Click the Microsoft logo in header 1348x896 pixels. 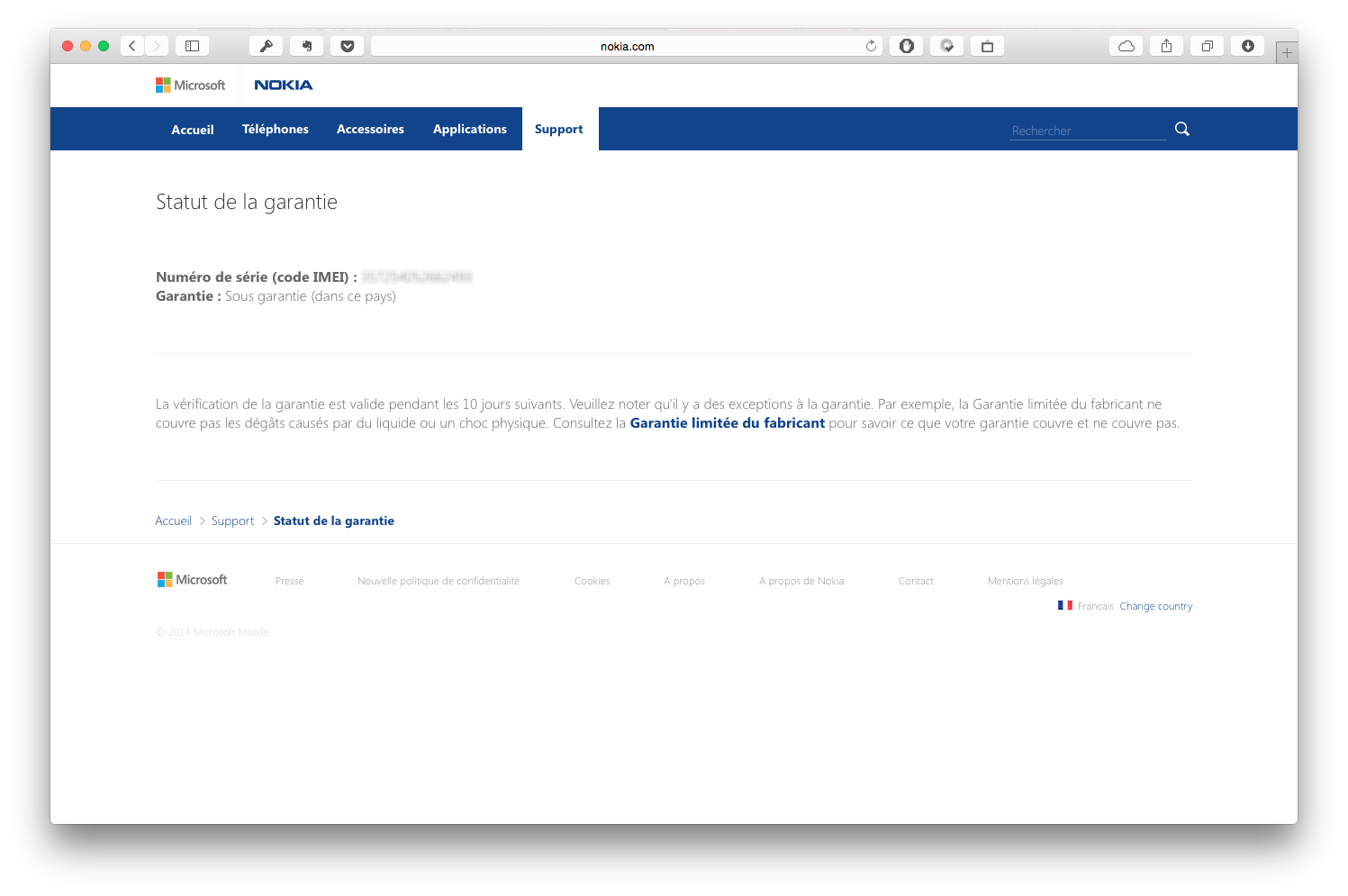coord(190,85)
